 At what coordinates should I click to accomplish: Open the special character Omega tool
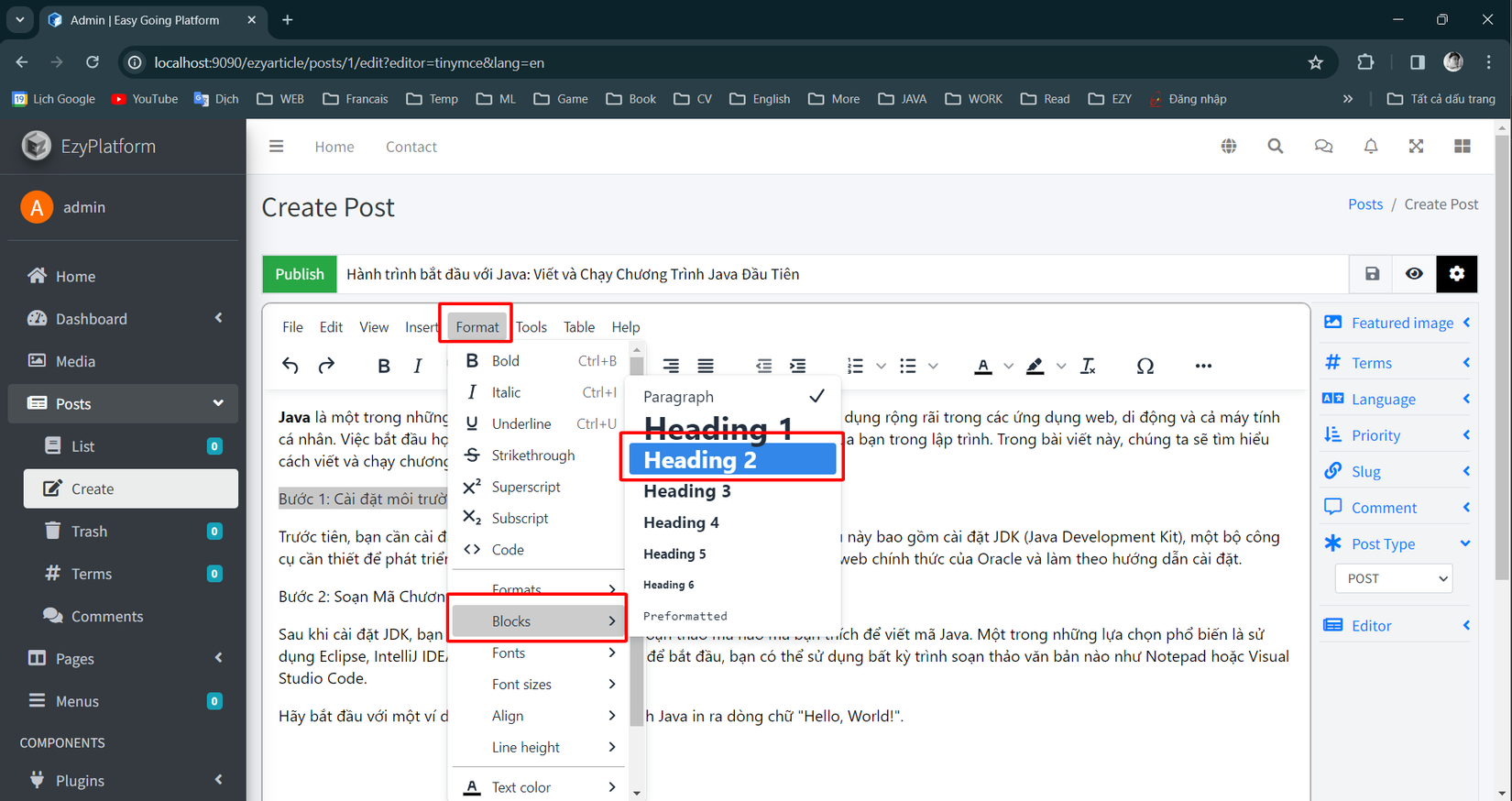pos(1145,366)
